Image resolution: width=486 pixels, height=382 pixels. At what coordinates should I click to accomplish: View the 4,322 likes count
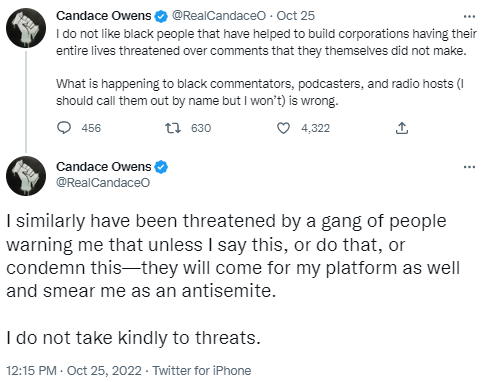[x=316, y=128]
